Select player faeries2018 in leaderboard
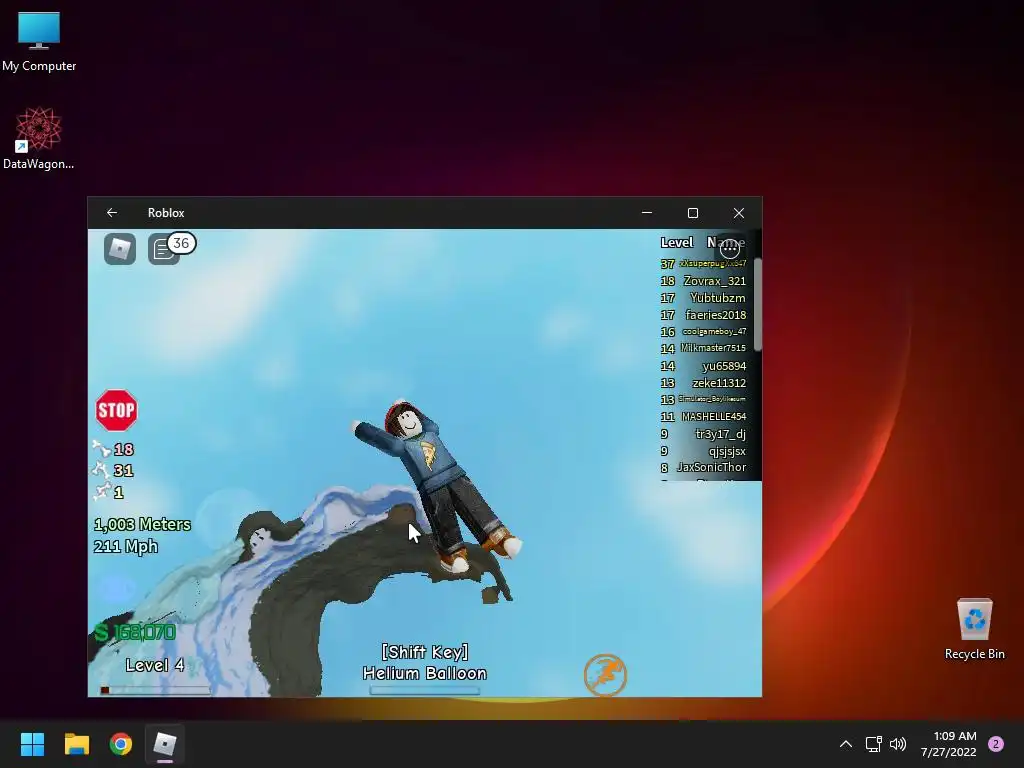The height and width of the screenshot is (768, 1024). click(703, 315)
